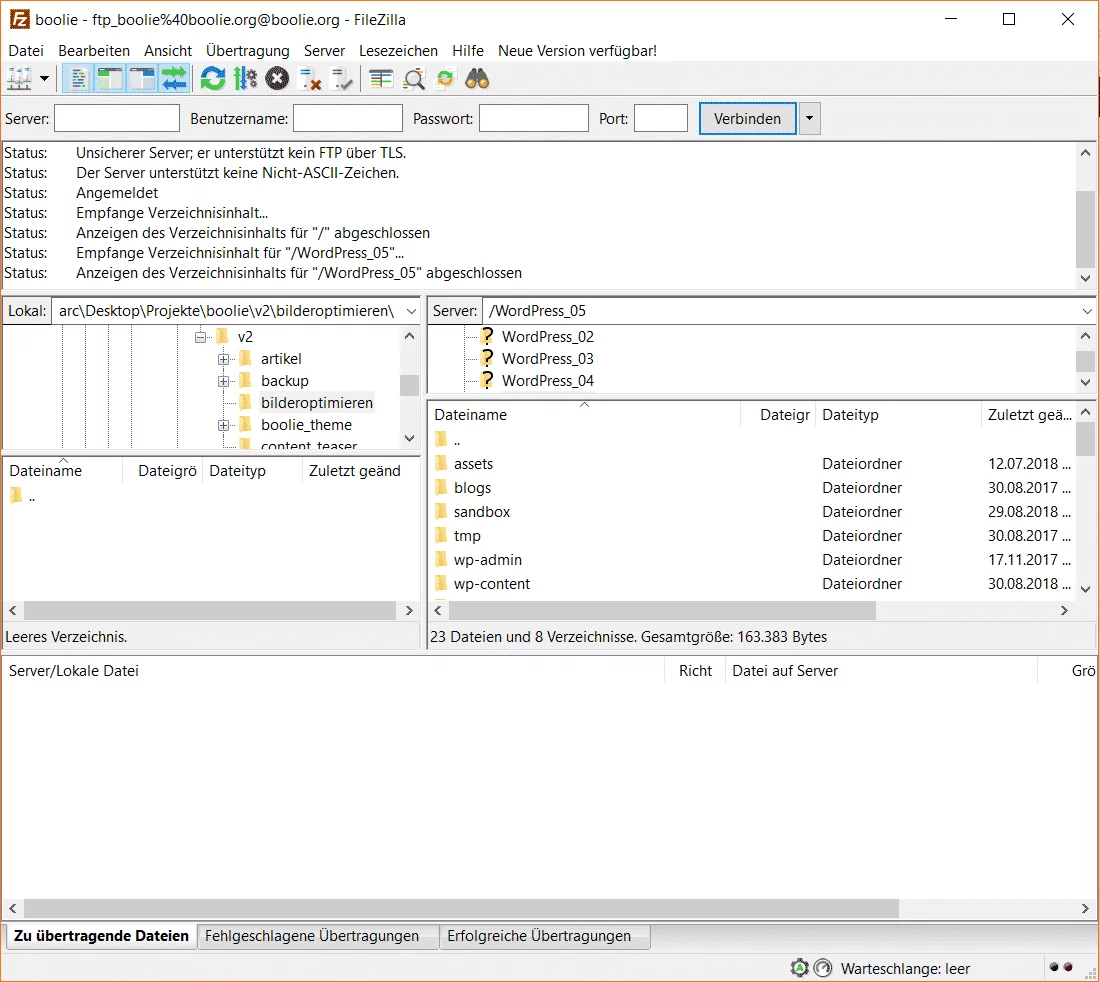The height and width of the screenshot is (982, 1100).
Task: Focus the Server quickconnect field
Action: point(117,118)
